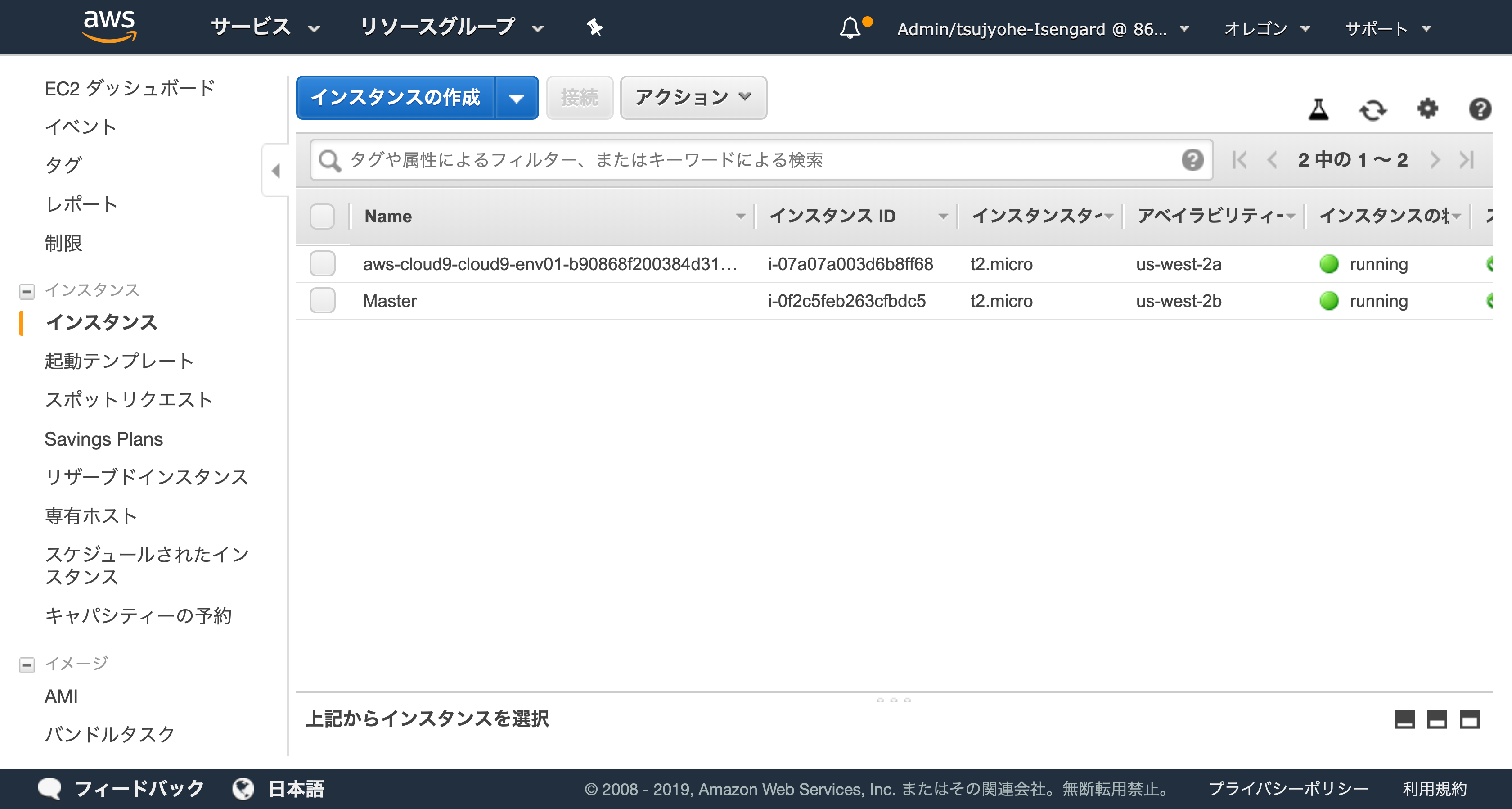Click the pin shortcut icon in header

[594, 27]
